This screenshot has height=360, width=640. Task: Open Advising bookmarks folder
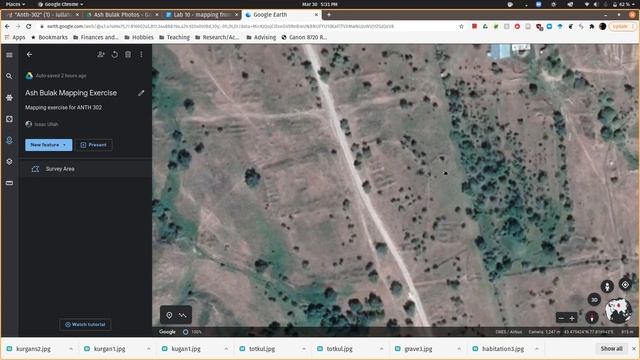pyautogui.click(x=261, y=37)
